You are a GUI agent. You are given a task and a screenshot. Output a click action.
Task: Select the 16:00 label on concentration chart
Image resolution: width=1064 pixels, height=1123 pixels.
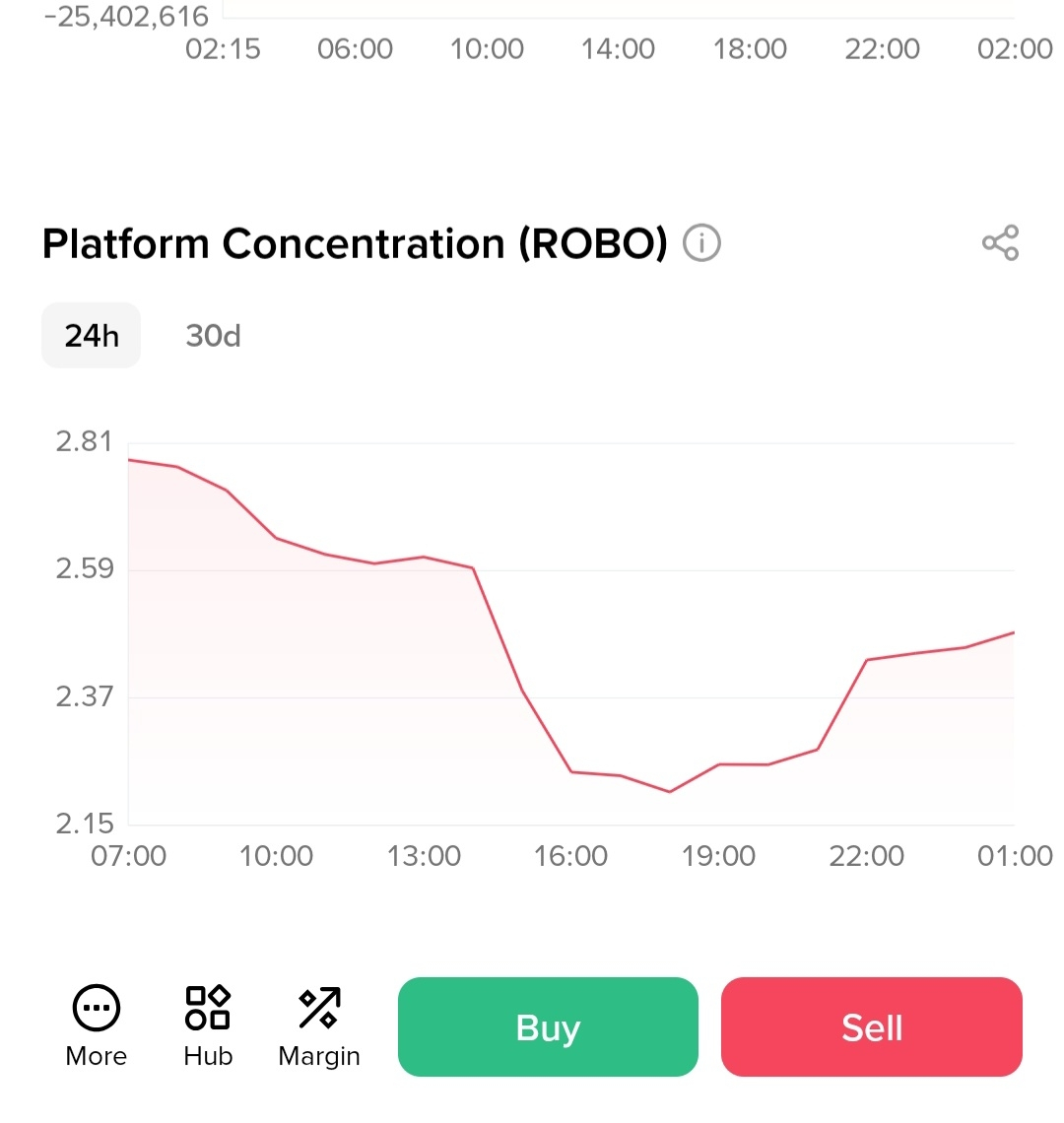point(570,856)
